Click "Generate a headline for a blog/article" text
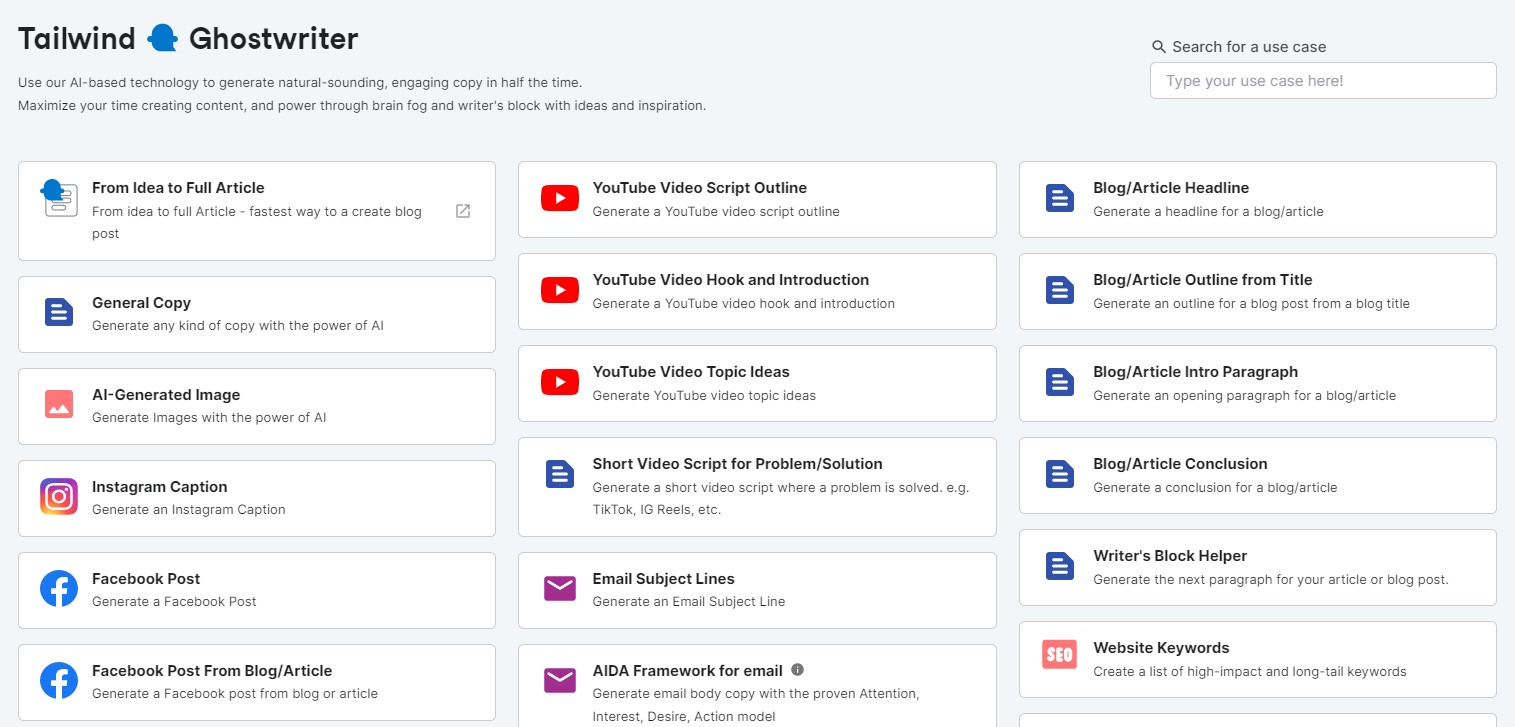The width and height of the screenshot is (1515, 727). click(x=1209, y=212)
